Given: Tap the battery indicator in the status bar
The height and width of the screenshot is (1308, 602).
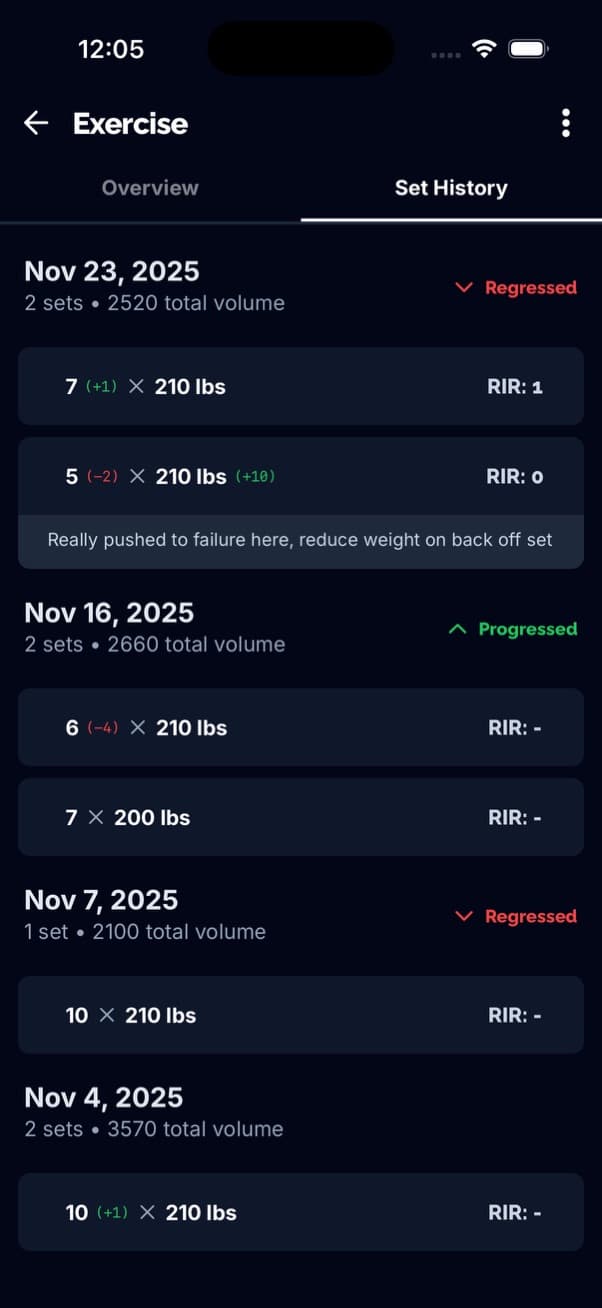Looking at the screenshot, I should (528, 47).
